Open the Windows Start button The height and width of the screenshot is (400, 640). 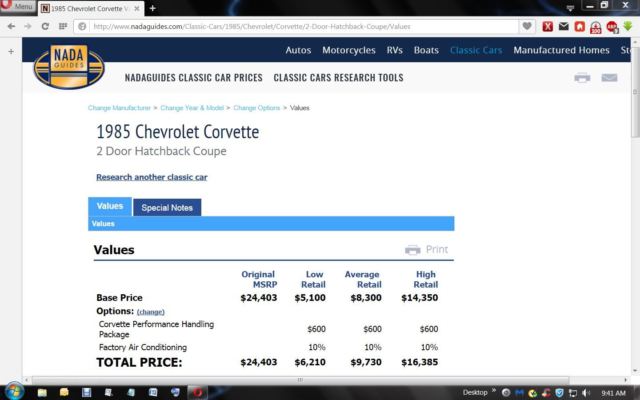pyautogui.click(x=14, y=391)
